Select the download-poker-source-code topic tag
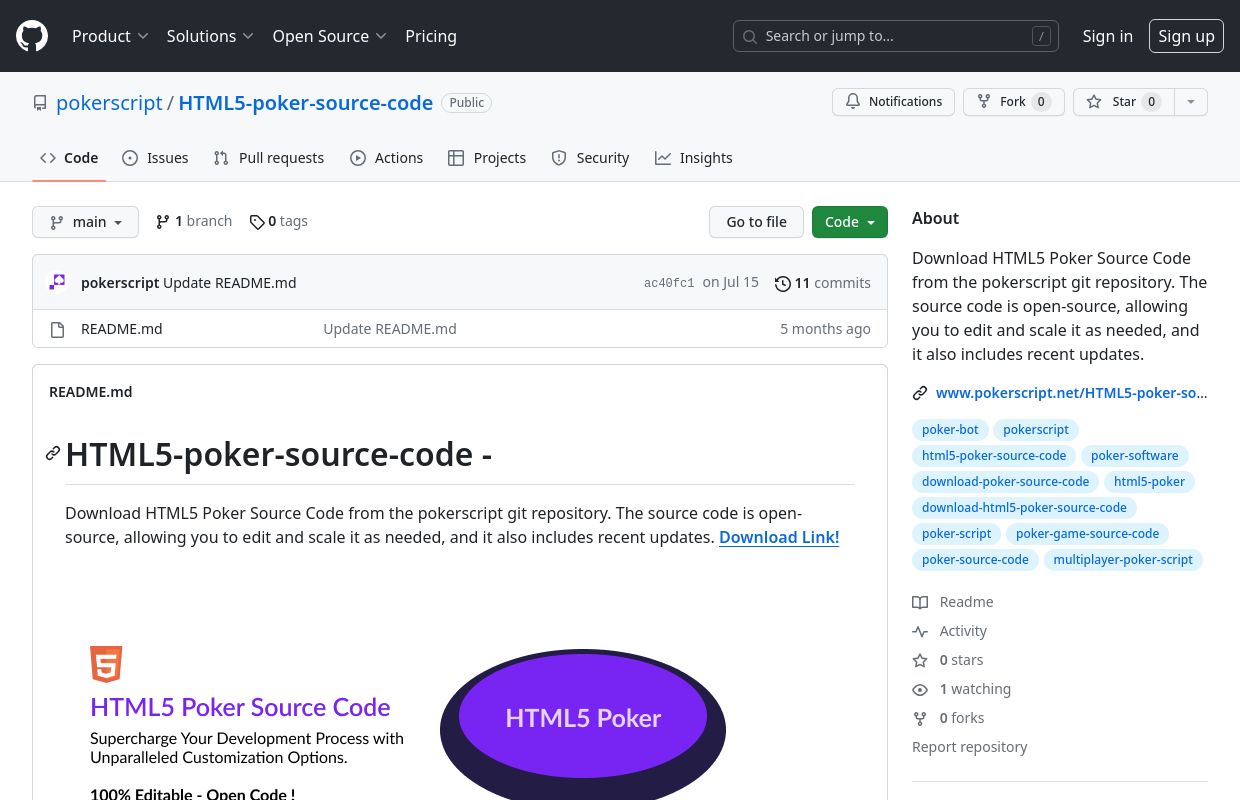 1006,481
